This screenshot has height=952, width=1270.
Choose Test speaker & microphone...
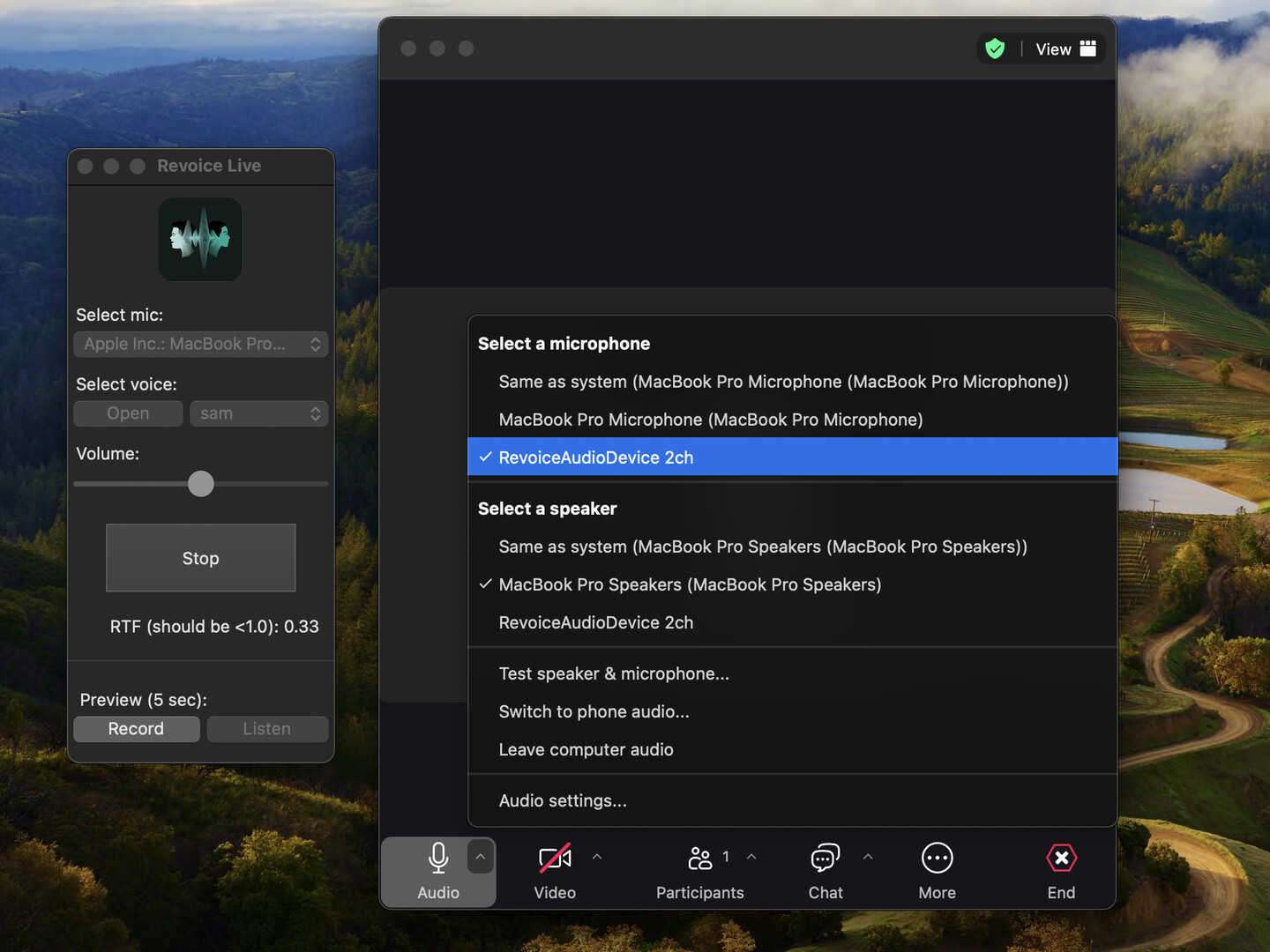792,673
